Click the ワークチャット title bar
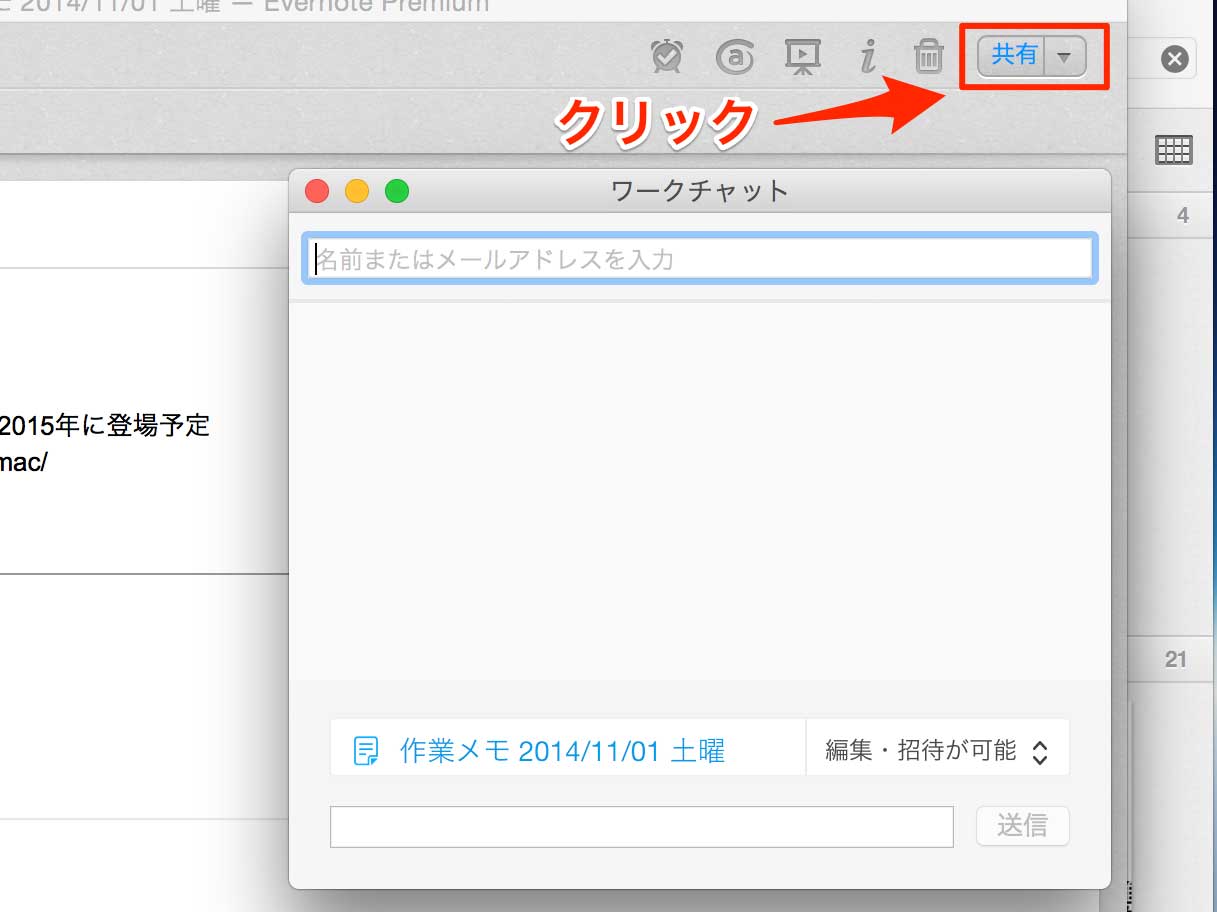The height and width of the screenshot is (912, 1217). pyautogui.click(x=699, y=190)
